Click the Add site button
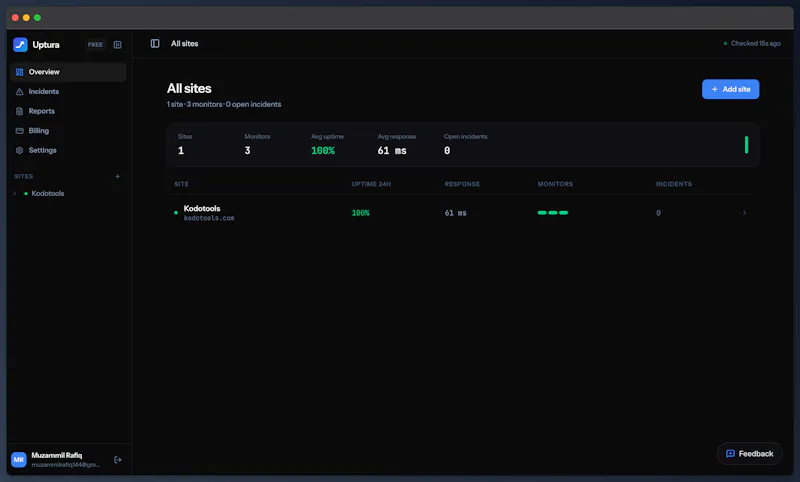Viewport: 800px width, 482px height. coord(731,89)
